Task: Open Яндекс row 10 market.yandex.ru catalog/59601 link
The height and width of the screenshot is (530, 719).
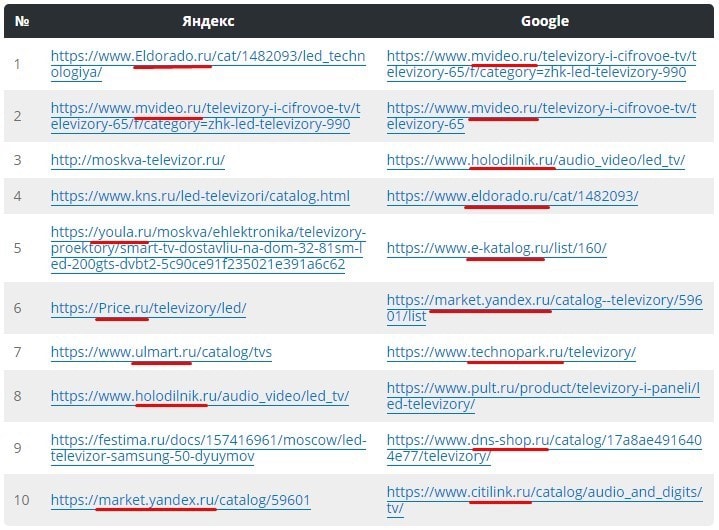Action: click(x=180, y=500)
